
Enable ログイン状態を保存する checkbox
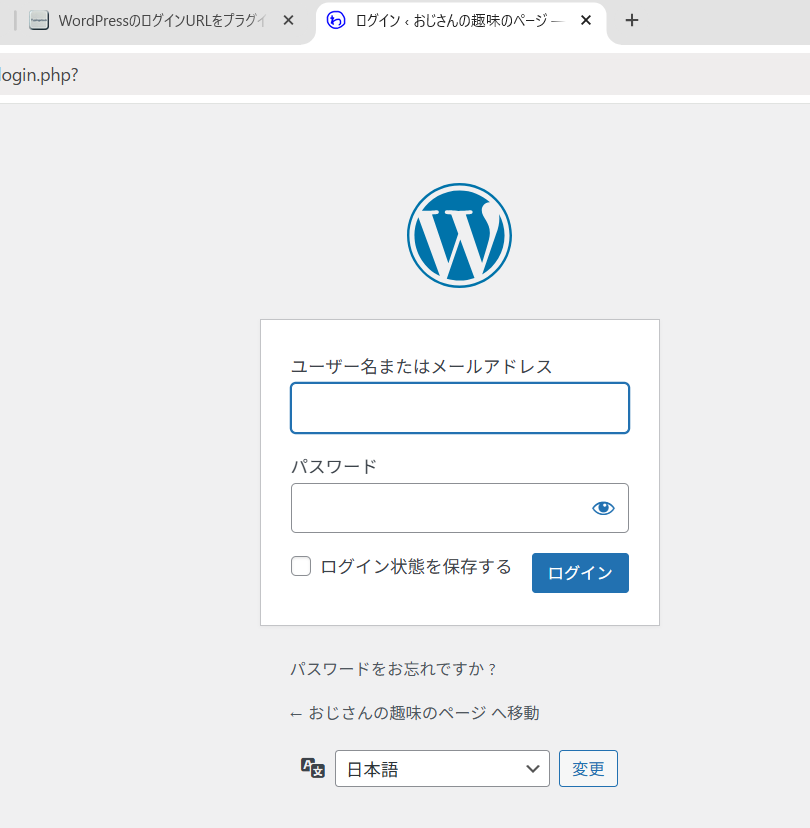click(x=301, y=566)
